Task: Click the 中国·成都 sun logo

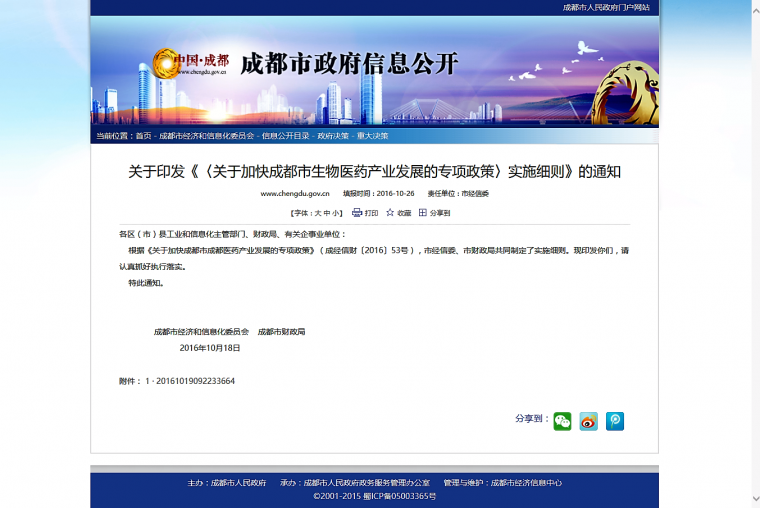Action: tap(167, 63)
